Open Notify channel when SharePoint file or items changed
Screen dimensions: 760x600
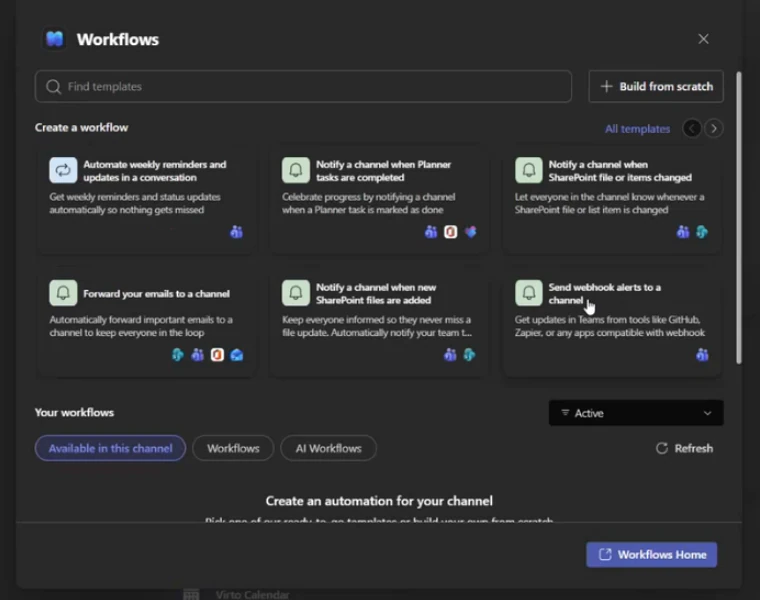pos(612,200)
